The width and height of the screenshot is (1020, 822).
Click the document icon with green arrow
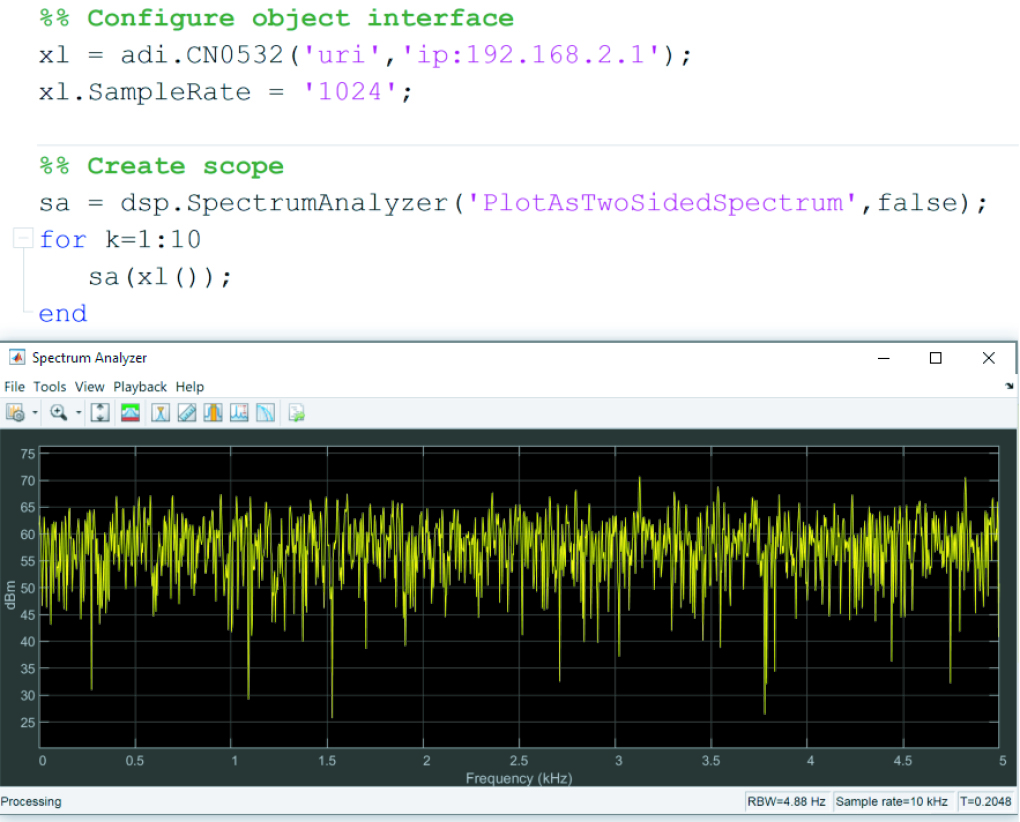296,413
